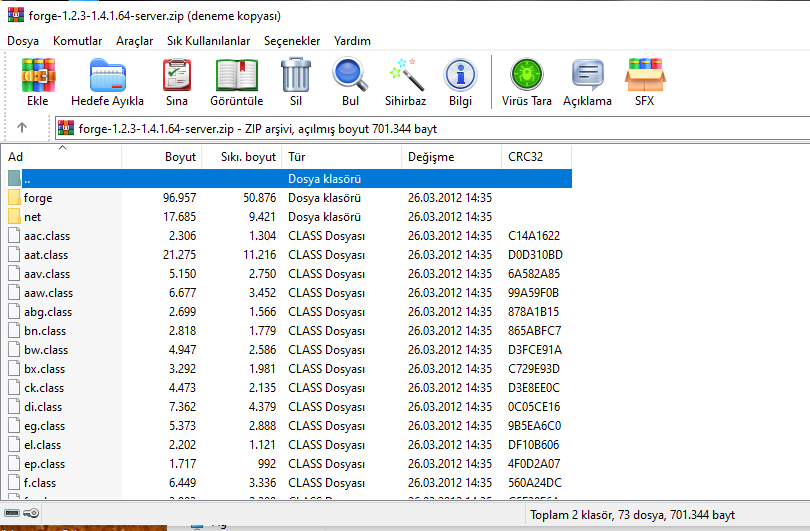Select the net folder name
Screen dimensions: 810x531
tap(33, 217)
